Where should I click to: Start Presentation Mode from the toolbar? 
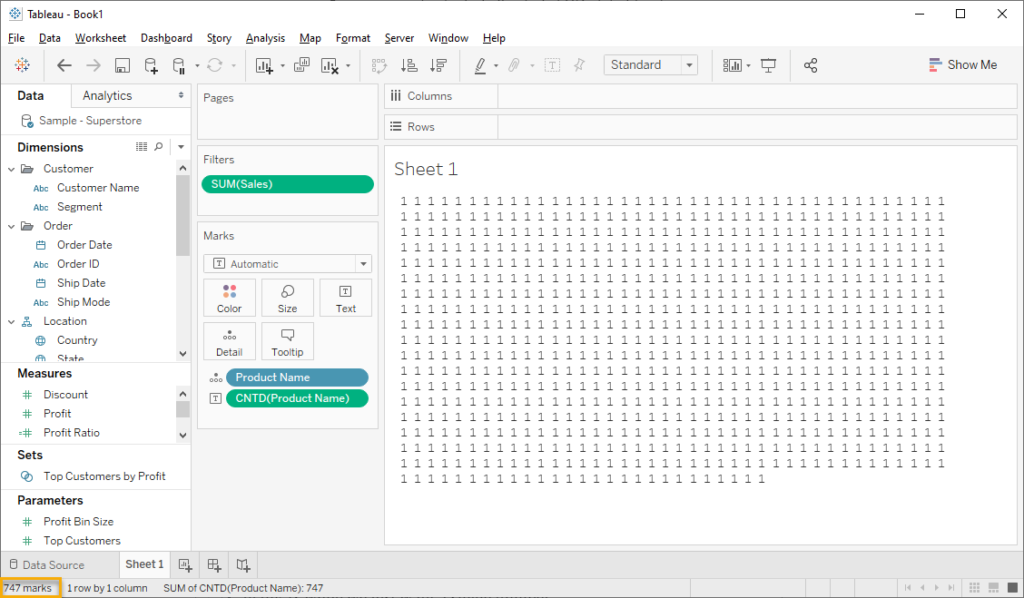769,65
